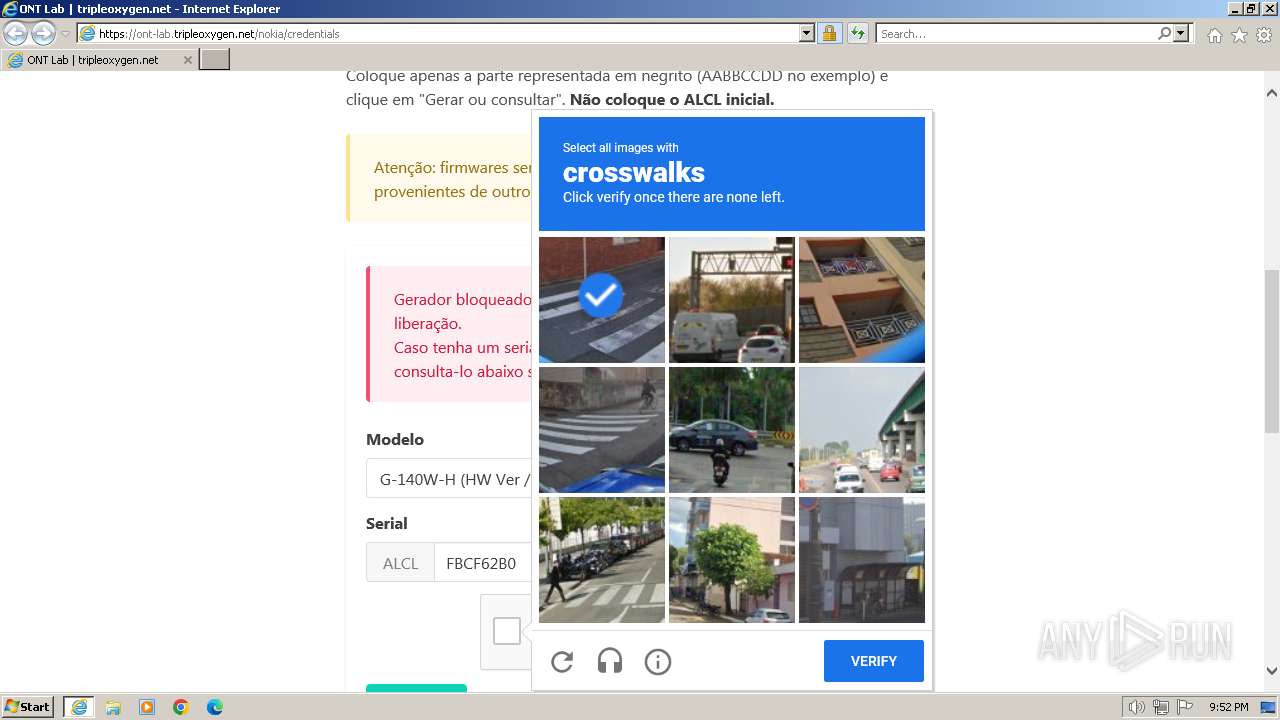This screenshot has height=720, width=1280.
Task: Open File Explorer from taskbar
Action: (113, 707)
